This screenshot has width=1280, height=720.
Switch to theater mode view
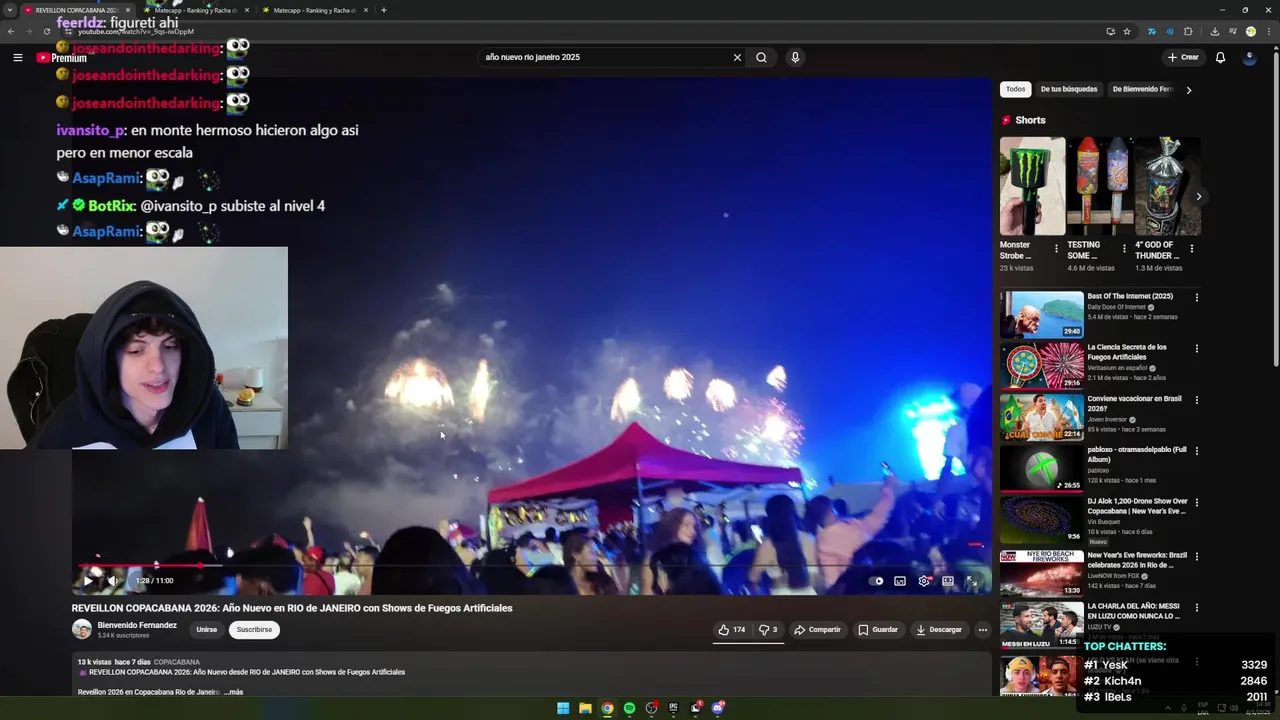tap(948, 581)
